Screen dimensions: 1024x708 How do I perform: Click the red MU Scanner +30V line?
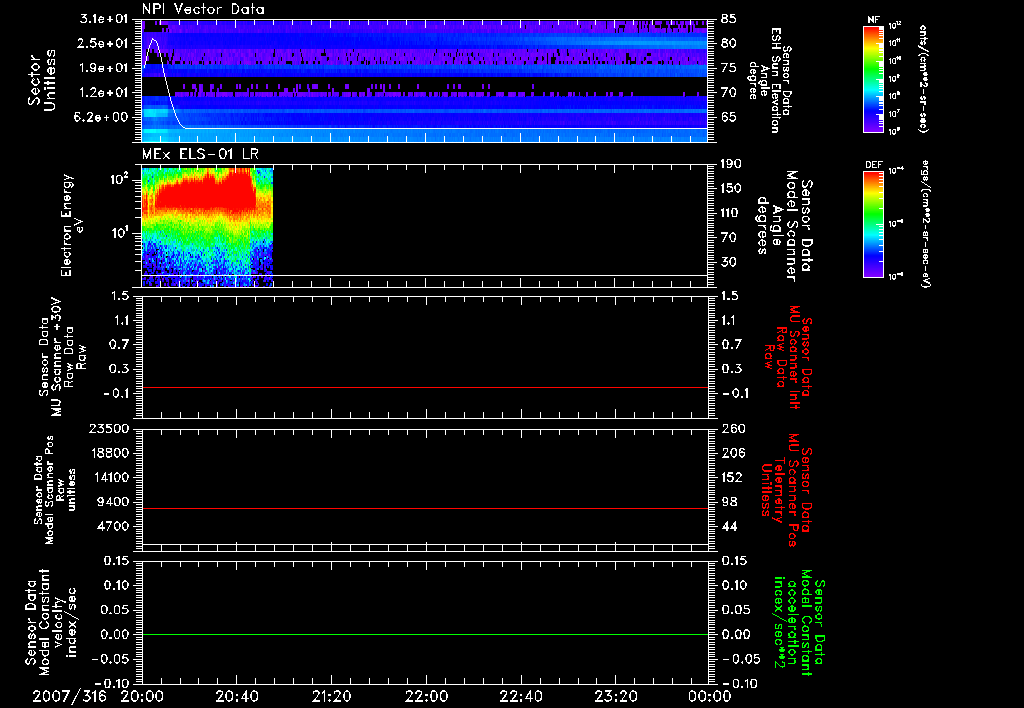click(424, 387)
